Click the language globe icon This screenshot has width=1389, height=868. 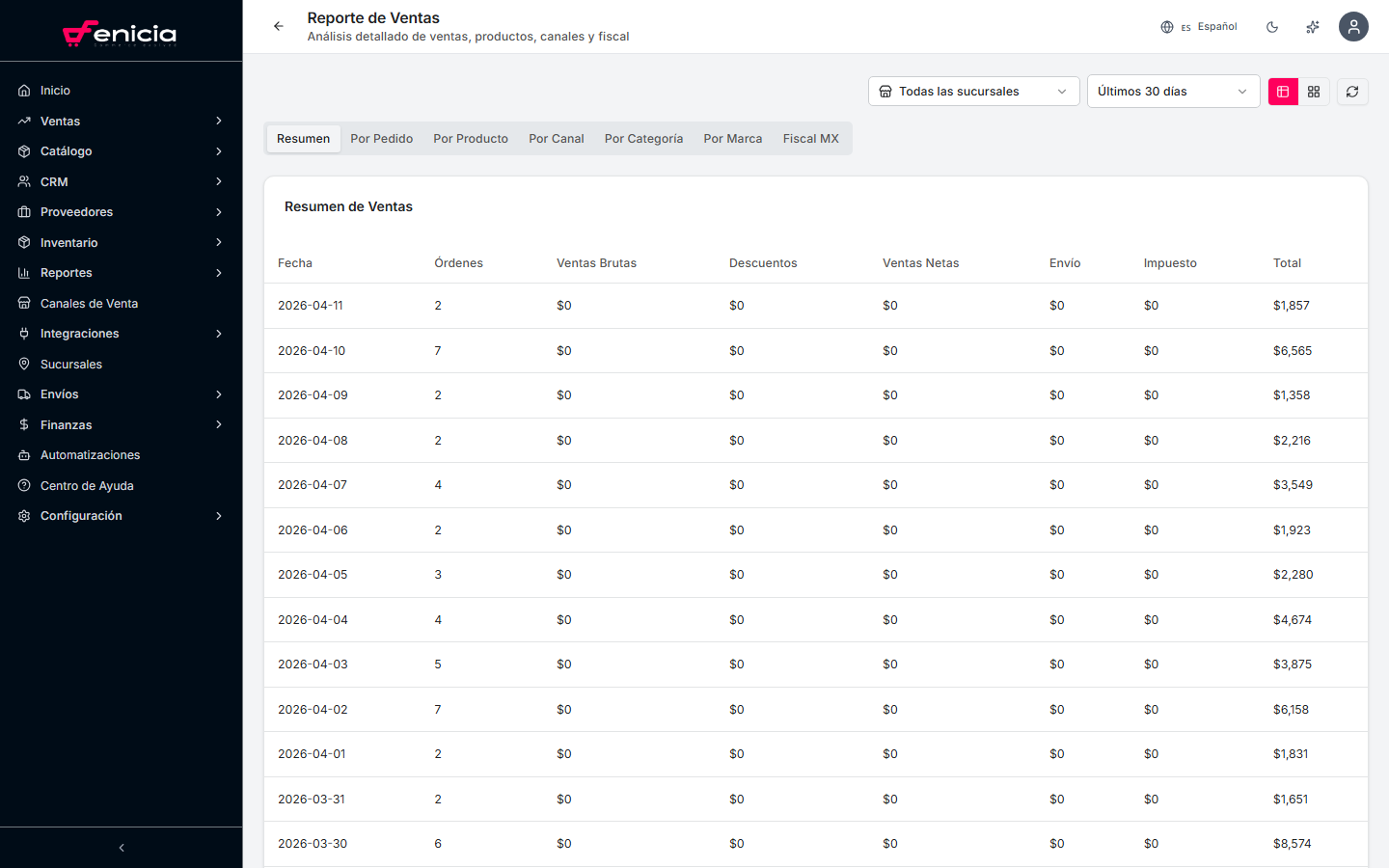(x=1168, y=26)
